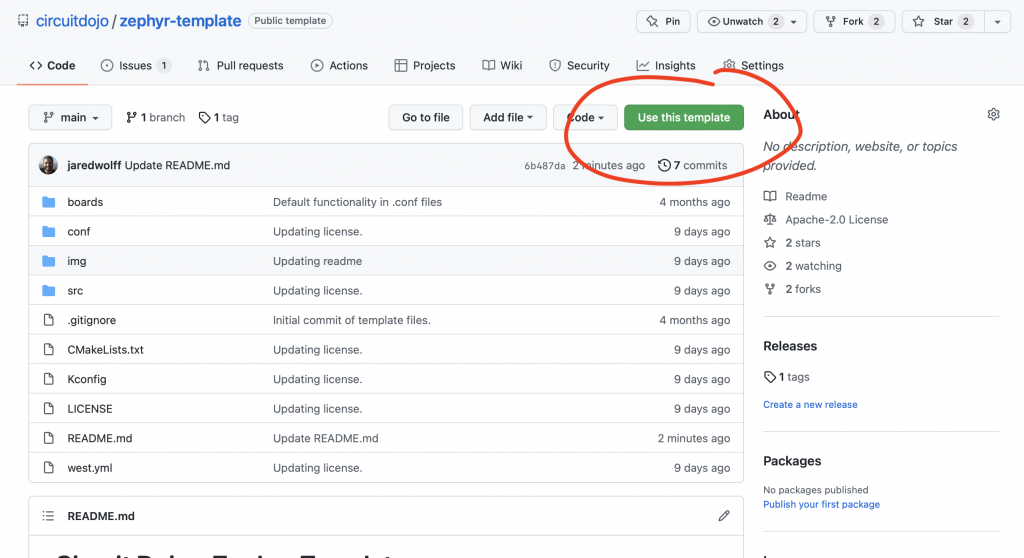Go to the Pull requests tab
This screenshot has height=558, width=1024.
click(x=240, y=65)
